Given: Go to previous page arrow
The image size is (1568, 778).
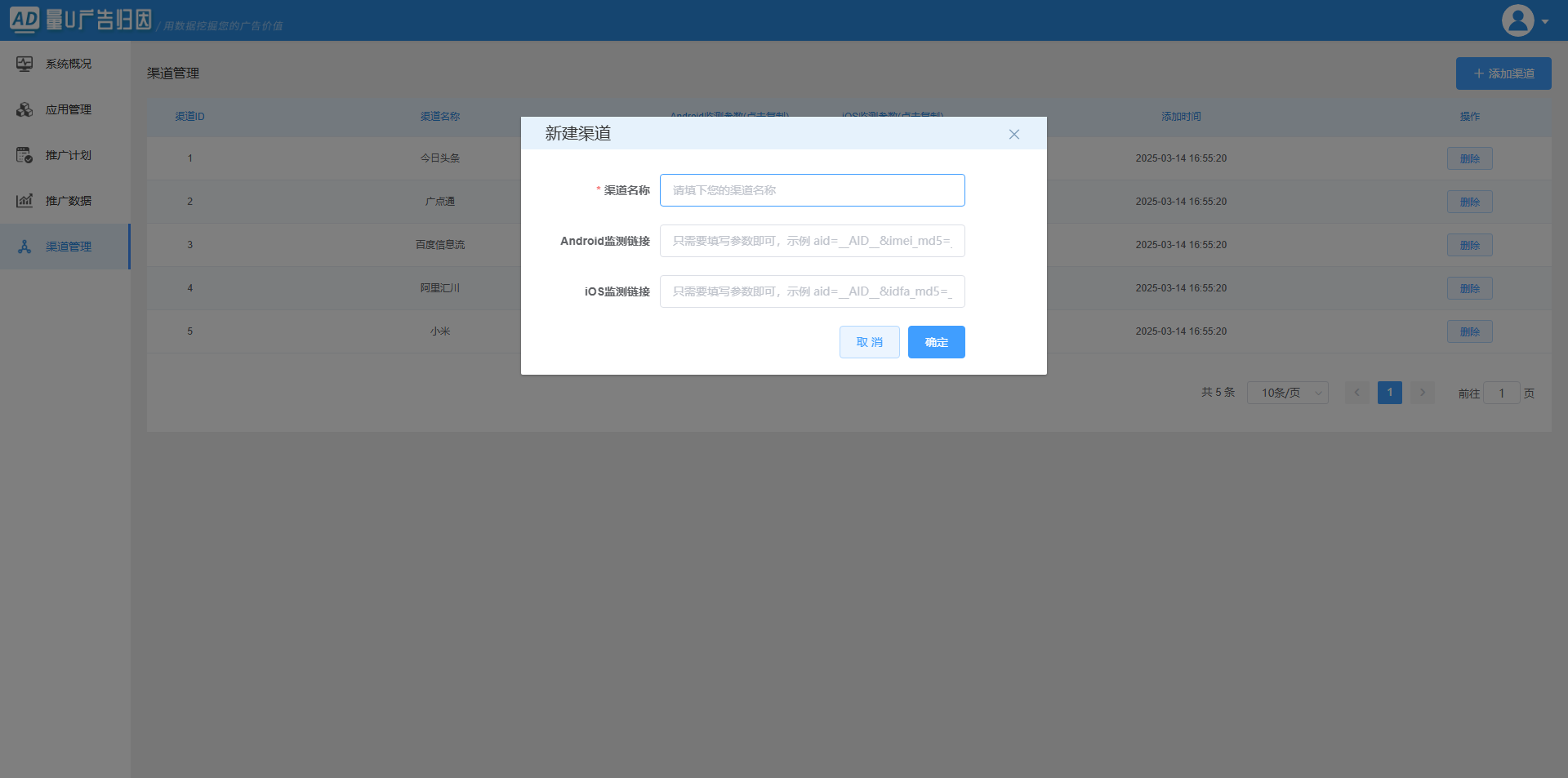Looking at the screenshot, I should (x=1357, y=393).
